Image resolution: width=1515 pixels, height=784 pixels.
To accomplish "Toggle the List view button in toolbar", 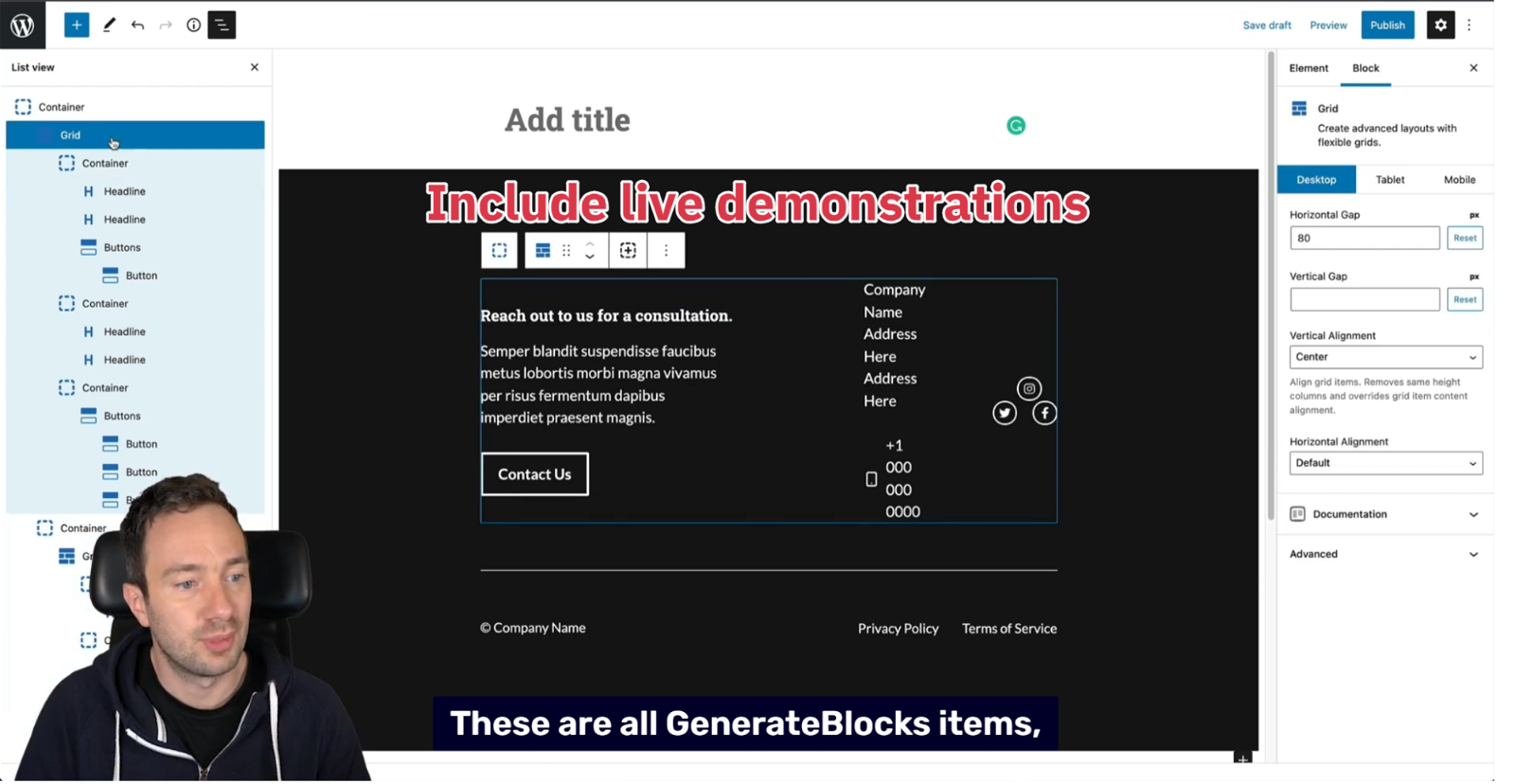I will pos(222,26).
